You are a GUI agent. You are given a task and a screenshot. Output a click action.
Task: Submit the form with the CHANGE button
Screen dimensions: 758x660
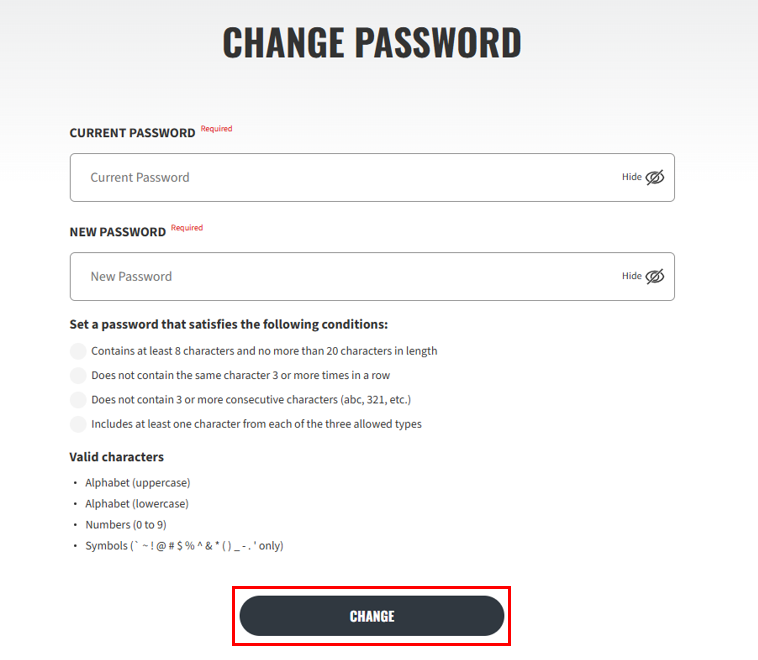(372, 616)
